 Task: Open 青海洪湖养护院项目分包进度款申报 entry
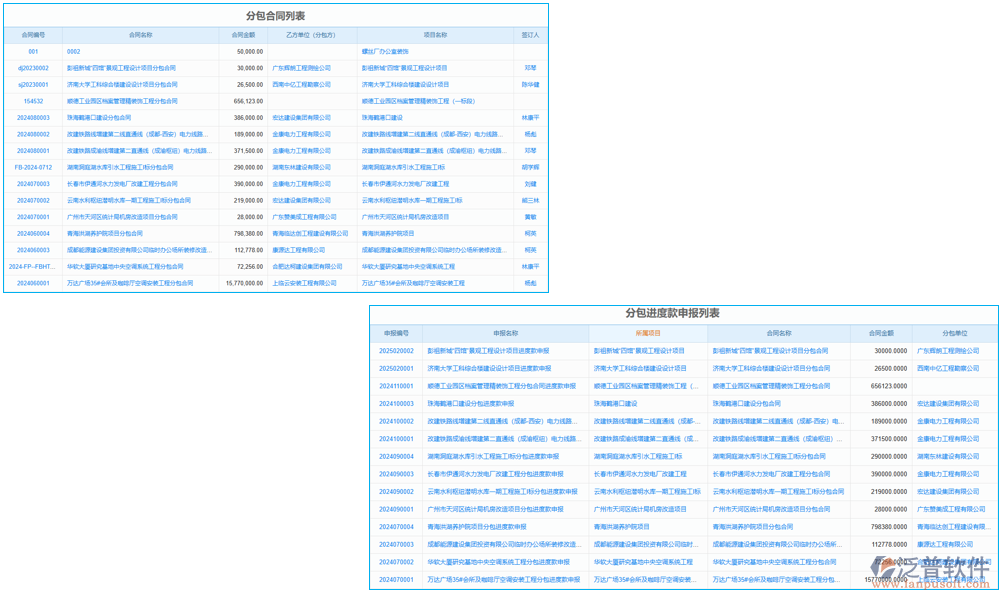[476, 526]
